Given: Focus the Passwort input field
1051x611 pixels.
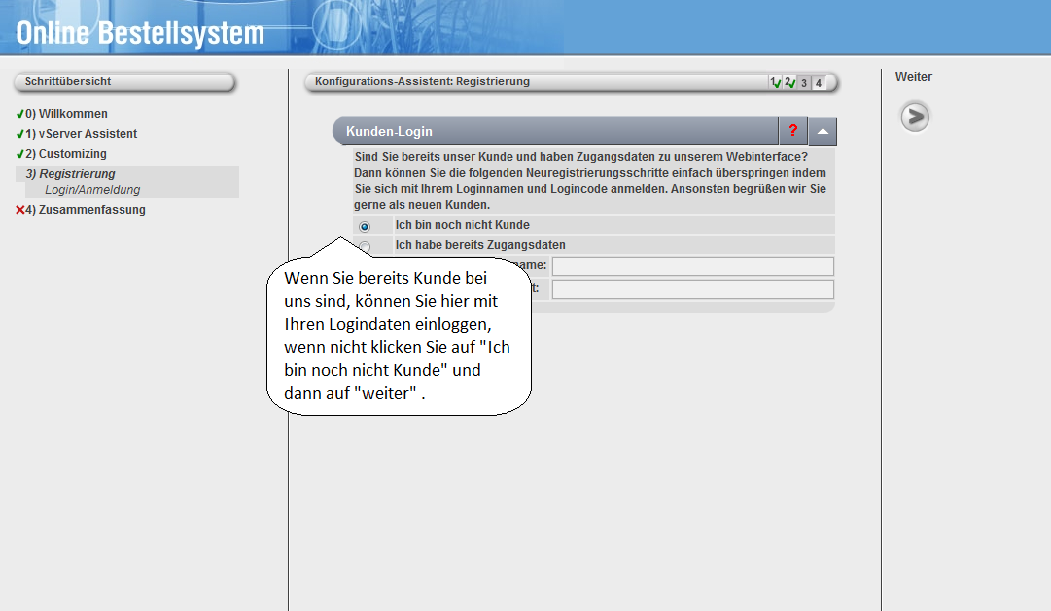Looking at the screenshot, I should [x=692, y=289].
